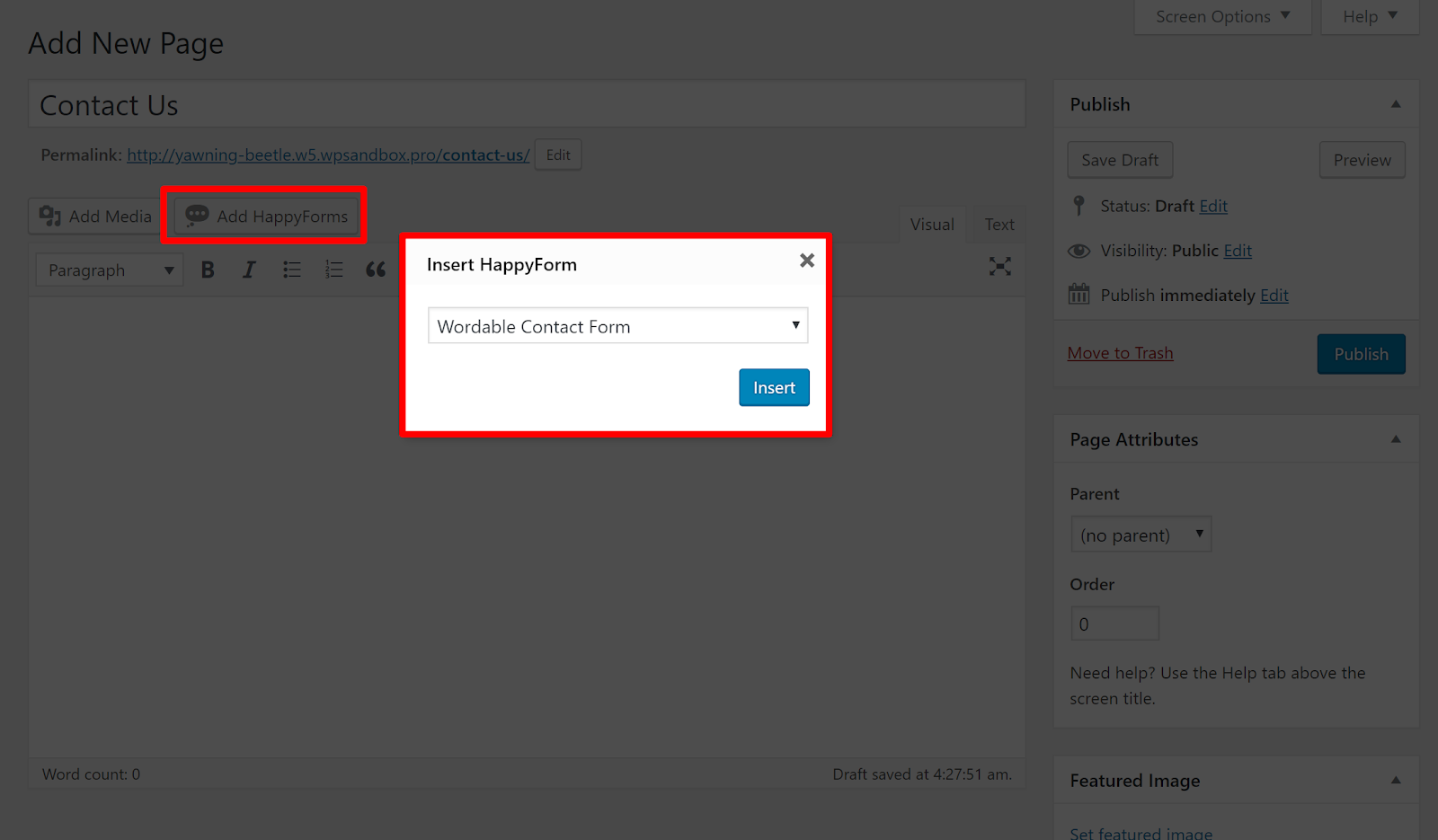Open the Screen Options panel
1438x840 pixels.
click(1221, 15)
